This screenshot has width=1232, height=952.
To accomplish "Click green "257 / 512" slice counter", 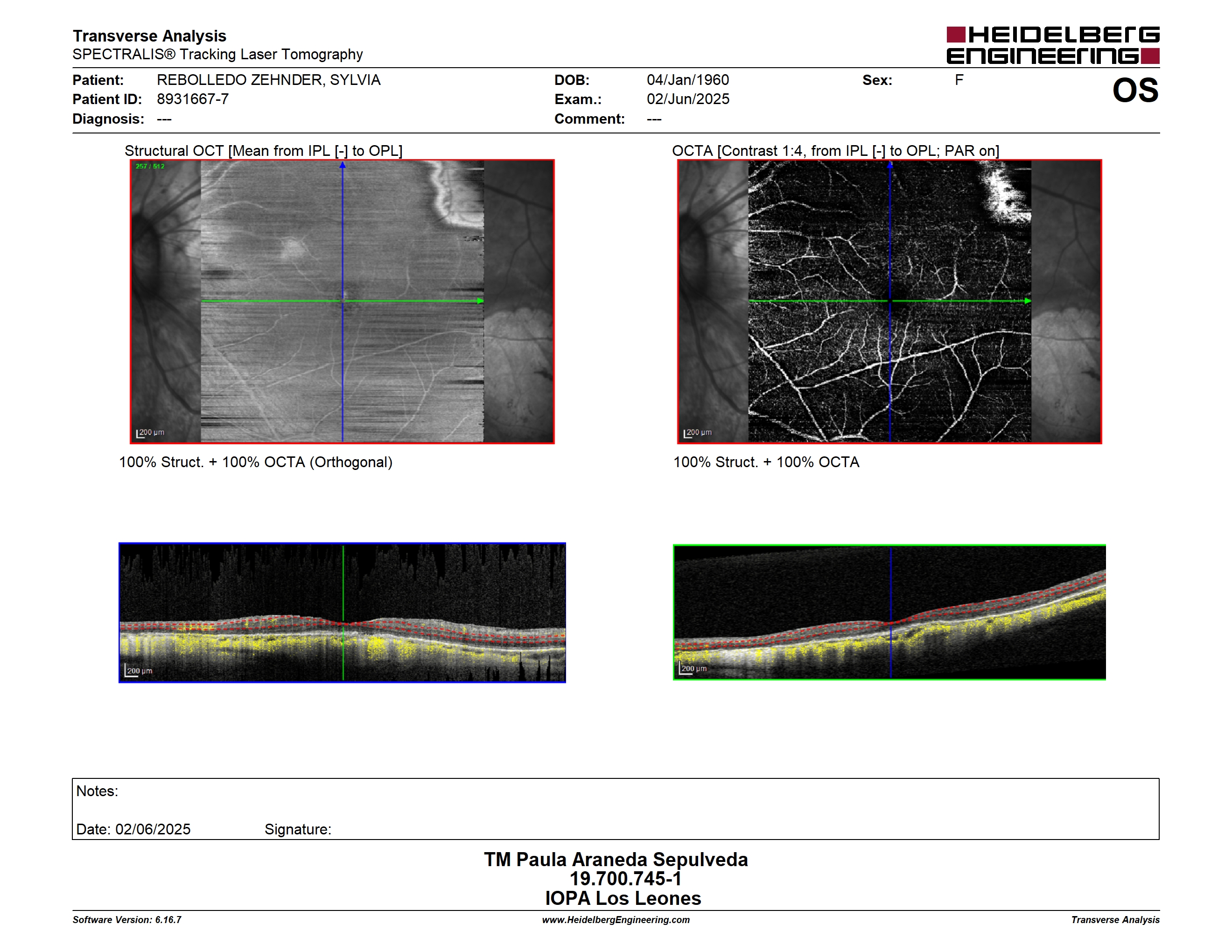I will (150, 167).
